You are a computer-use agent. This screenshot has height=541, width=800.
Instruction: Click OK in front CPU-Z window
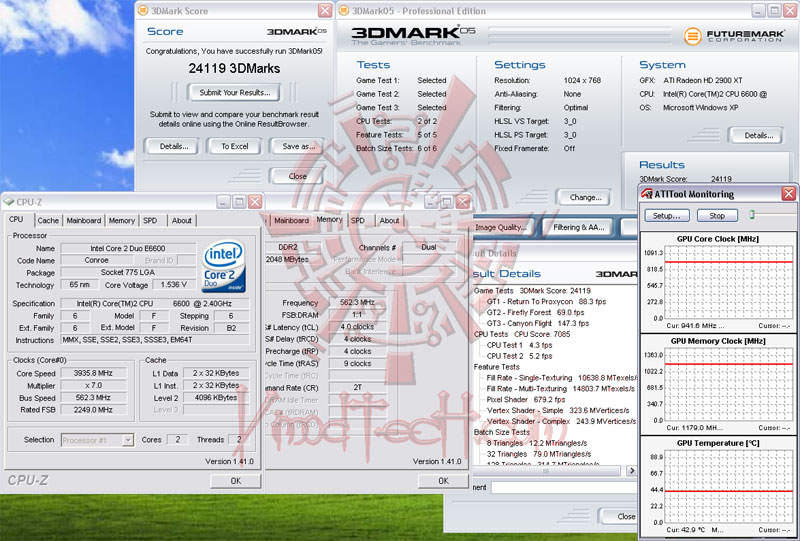(x=236, y=481)
